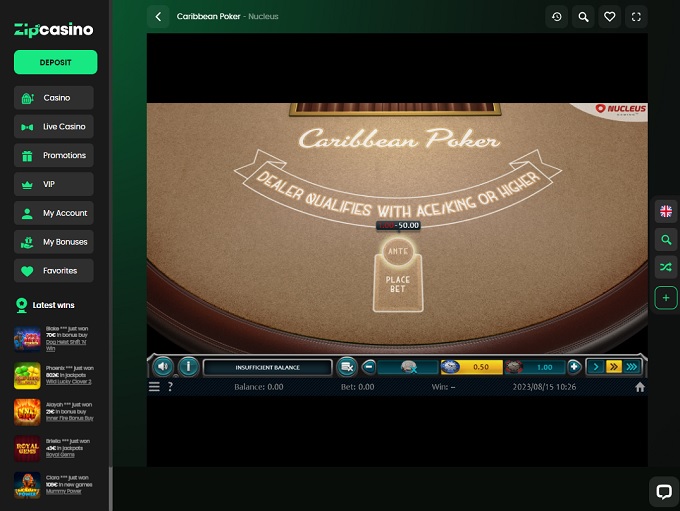Enter fullscreen mode for the game
The image size is (680, 511).
tap(635, 17)
